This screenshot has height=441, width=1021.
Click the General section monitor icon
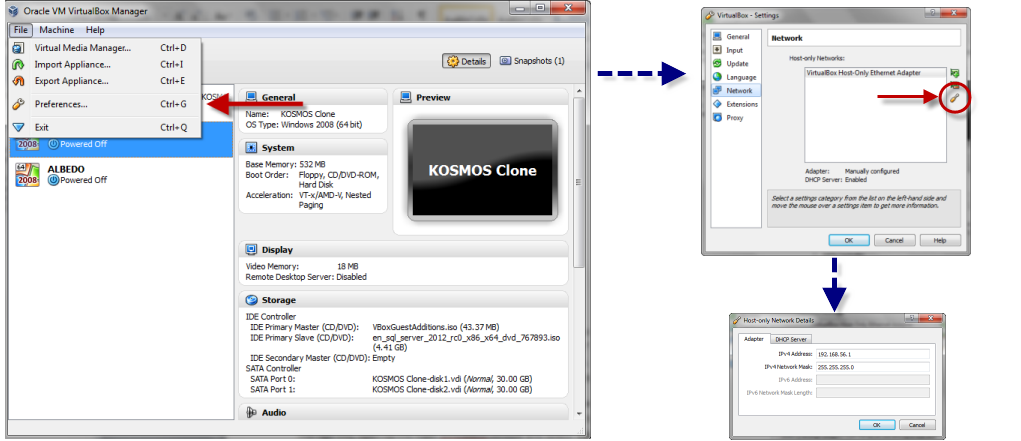(251, 97)
